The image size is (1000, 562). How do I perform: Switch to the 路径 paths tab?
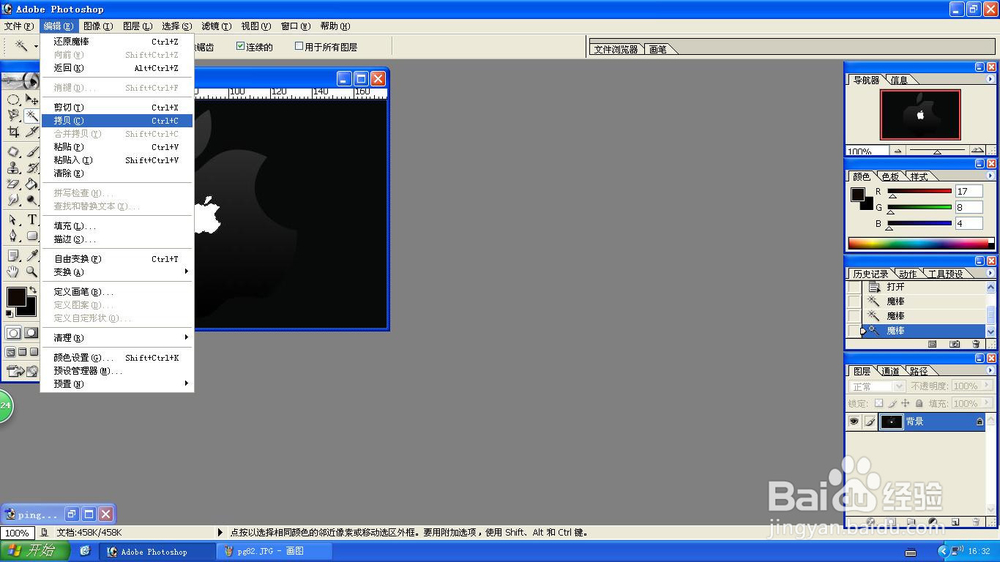click(919, 371)
